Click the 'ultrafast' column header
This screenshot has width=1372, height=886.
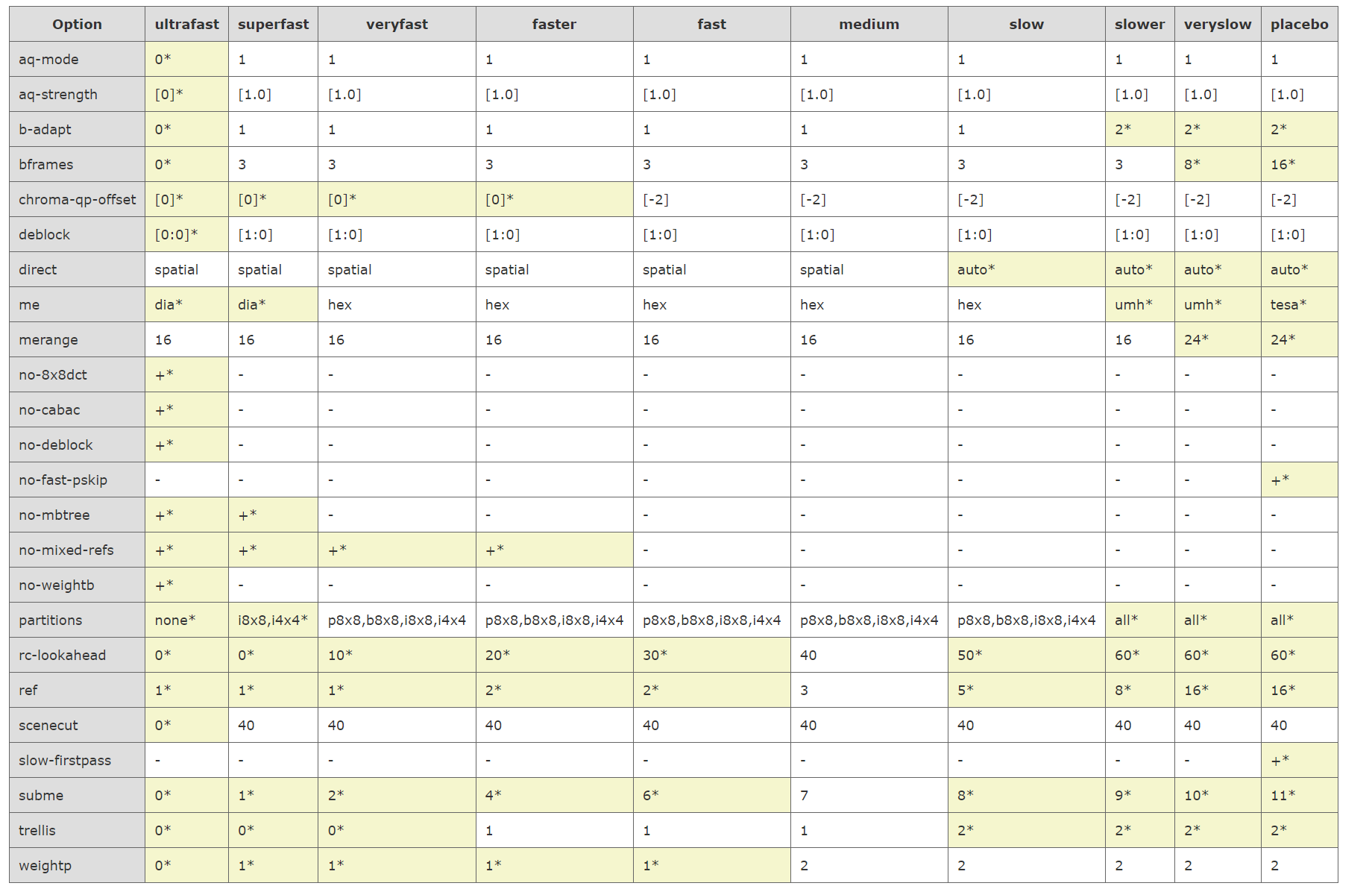point(186,25)
